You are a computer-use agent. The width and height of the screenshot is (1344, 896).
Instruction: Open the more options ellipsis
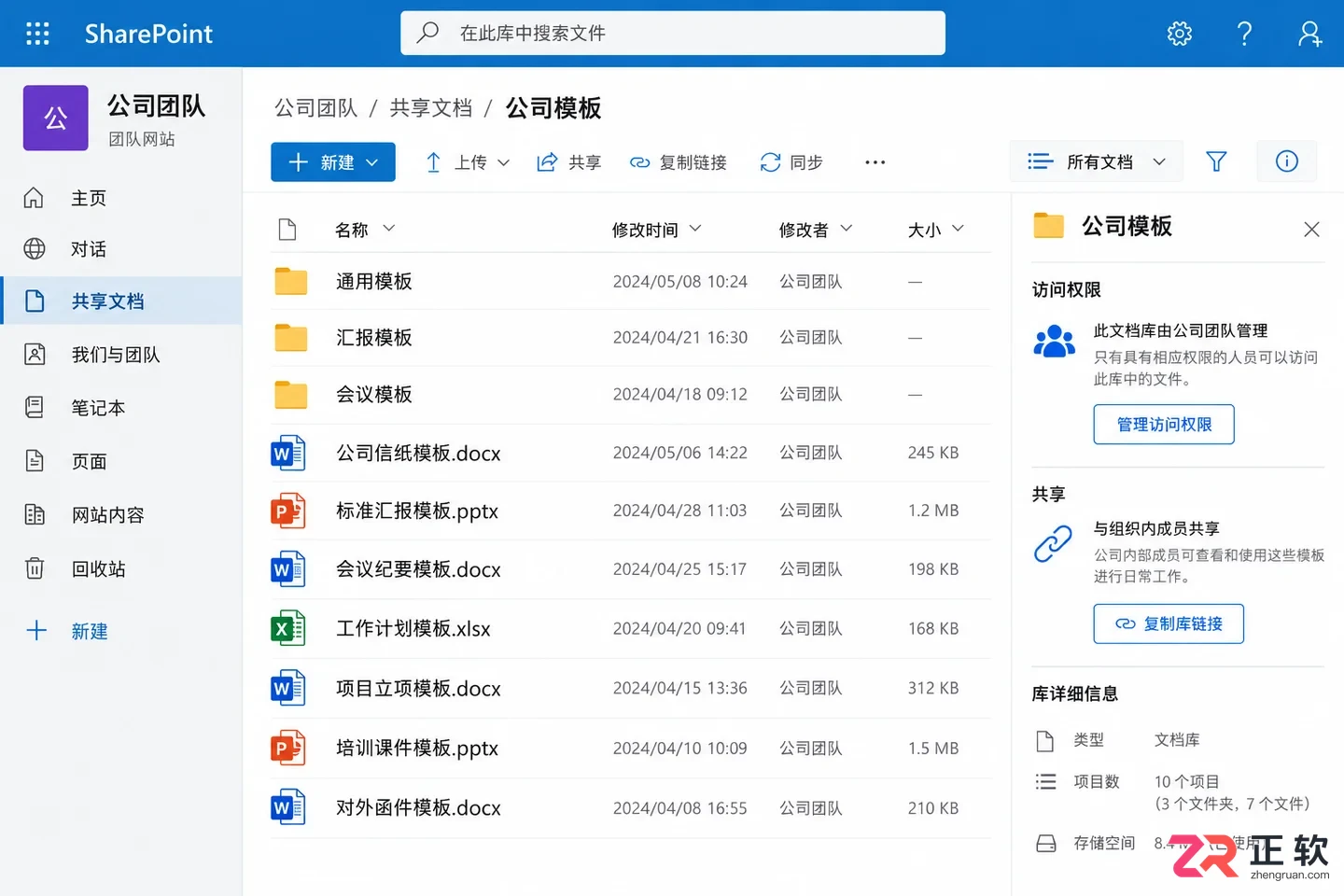click(875, 162)
